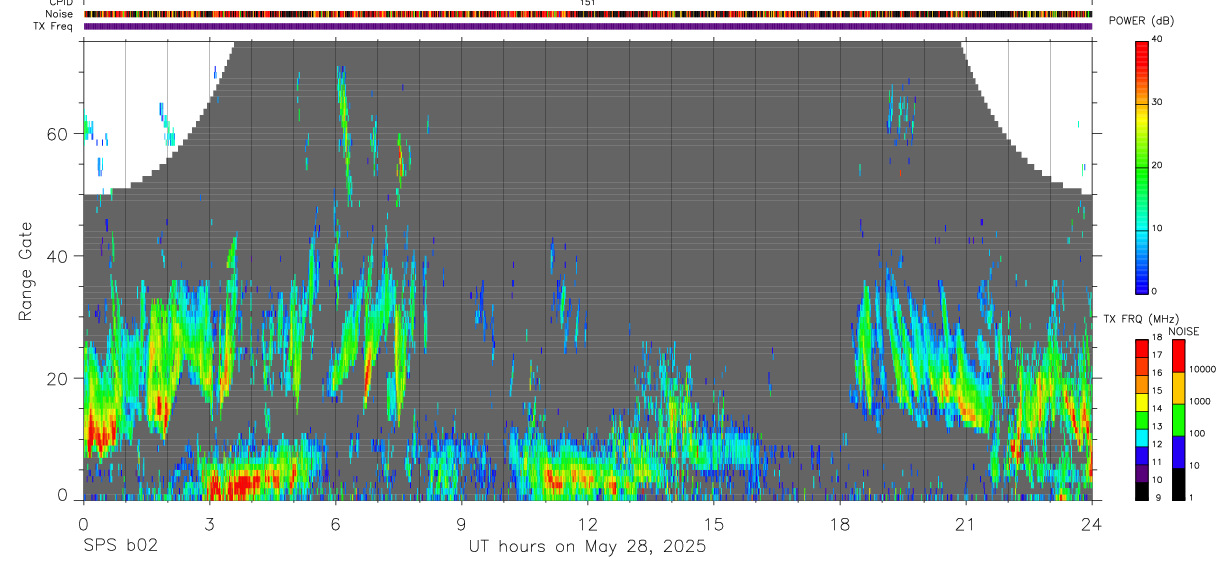Viewport: 1228px width, 567px height.
Task: Click the 18 hour tick label on the time axis
Action: point(839,522)
